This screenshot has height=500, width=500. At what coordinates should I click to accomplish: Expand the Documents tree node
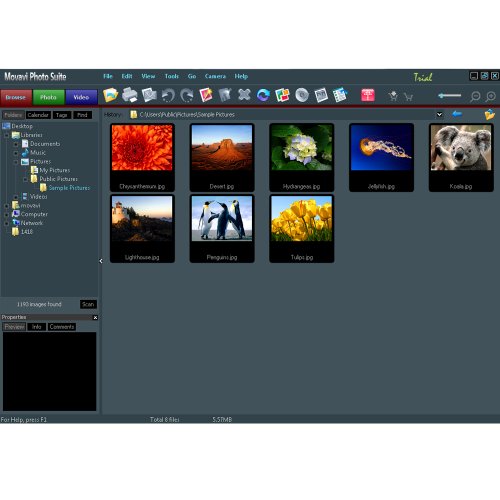coord(16,144)
